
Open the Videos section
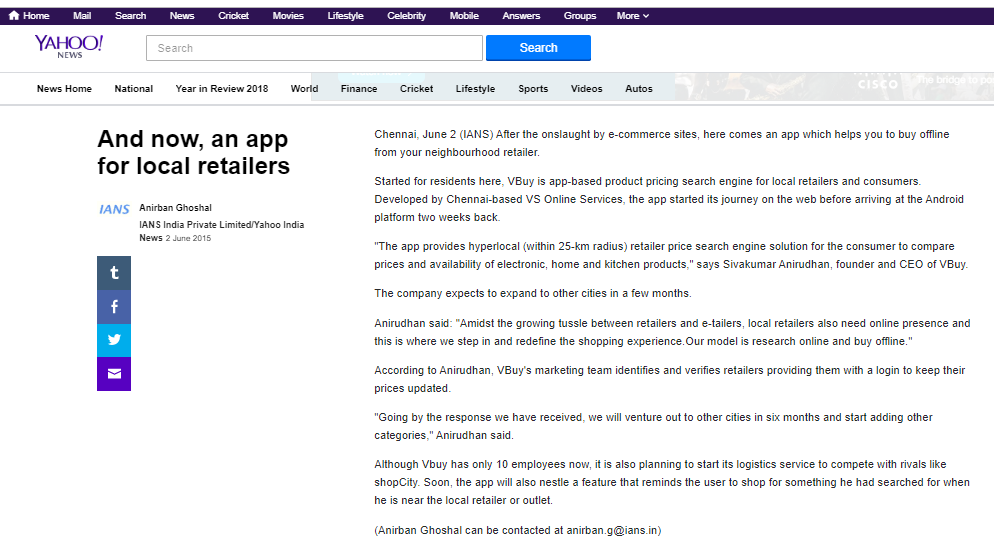click(586, 89)
